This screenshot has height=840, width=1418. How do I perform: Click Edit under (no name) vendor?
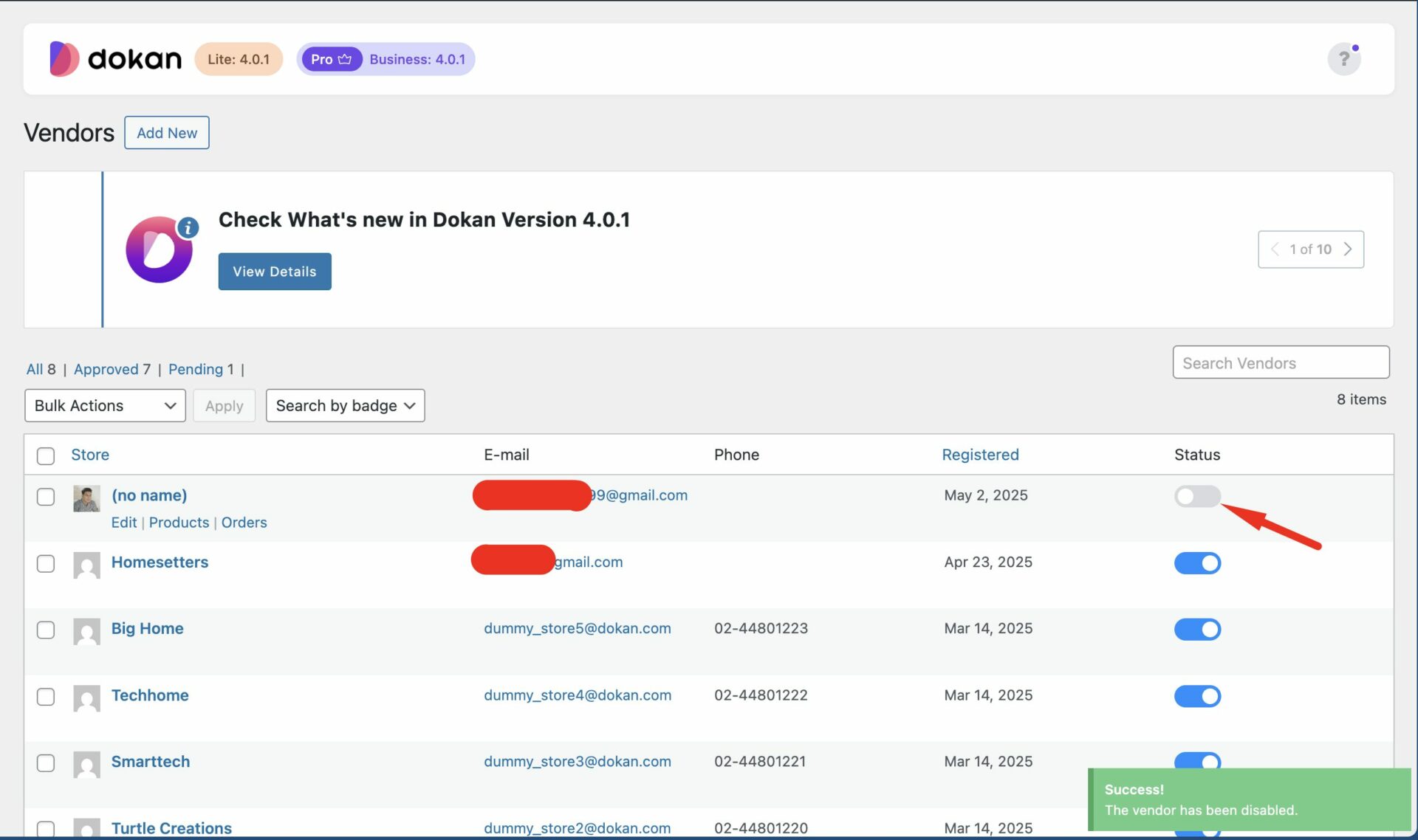pos(124,523)
